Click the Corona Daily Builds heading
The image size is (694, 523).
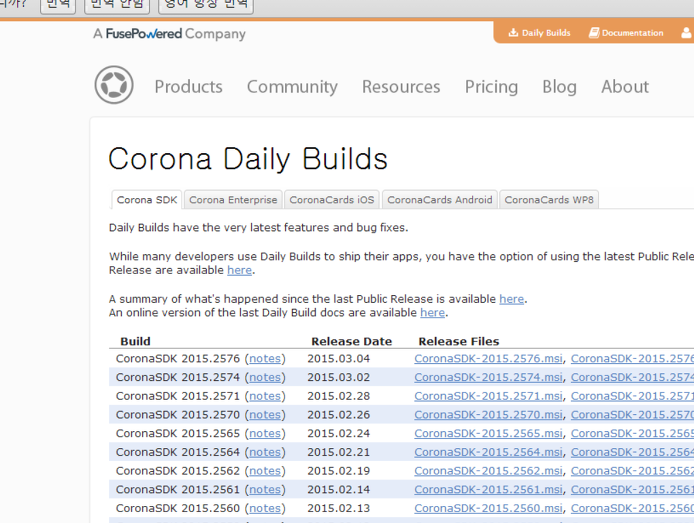(x=248, y=159)
